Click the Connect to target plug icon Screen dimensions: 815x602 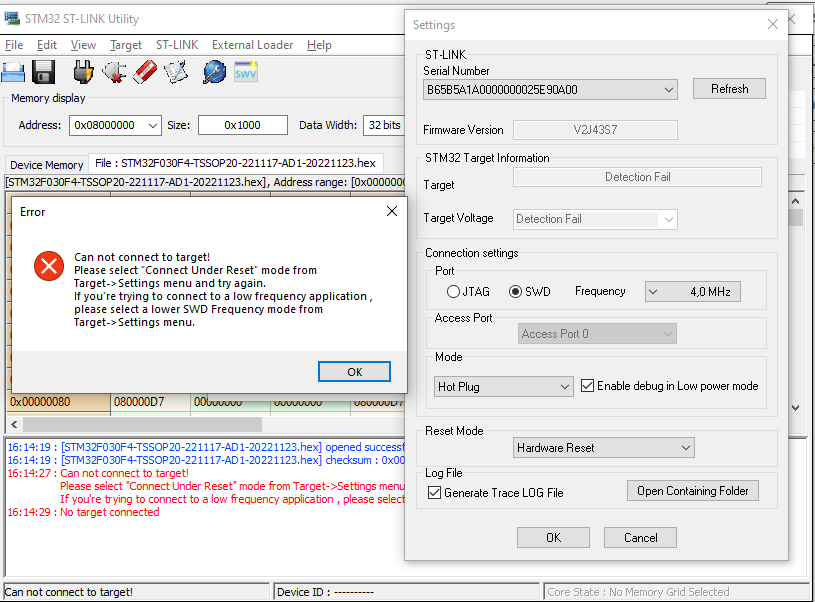pyautogui.click(x=83, y=72)
